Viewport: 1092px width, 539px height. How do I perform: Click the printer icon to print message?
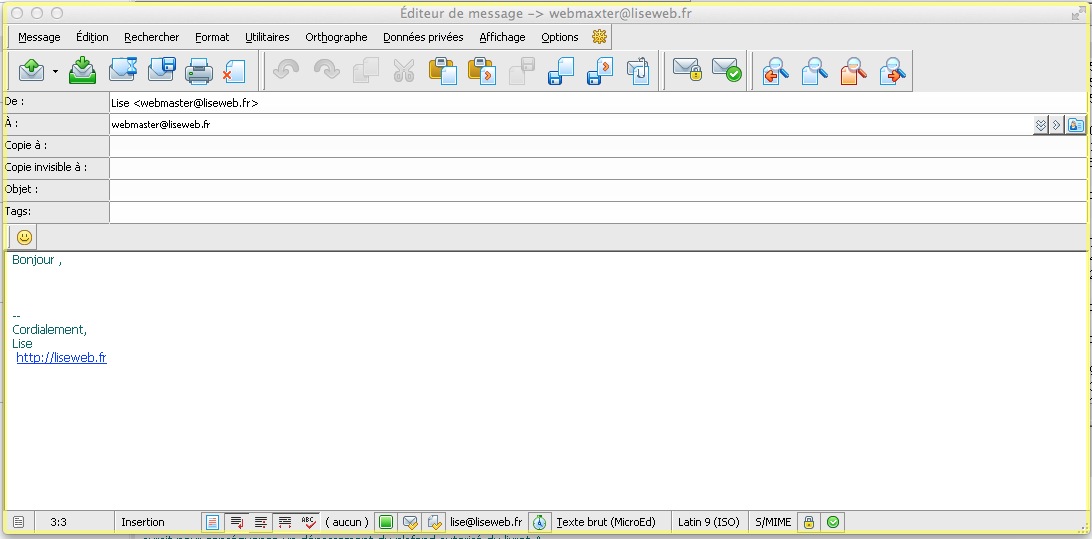(x=199, y=71)
